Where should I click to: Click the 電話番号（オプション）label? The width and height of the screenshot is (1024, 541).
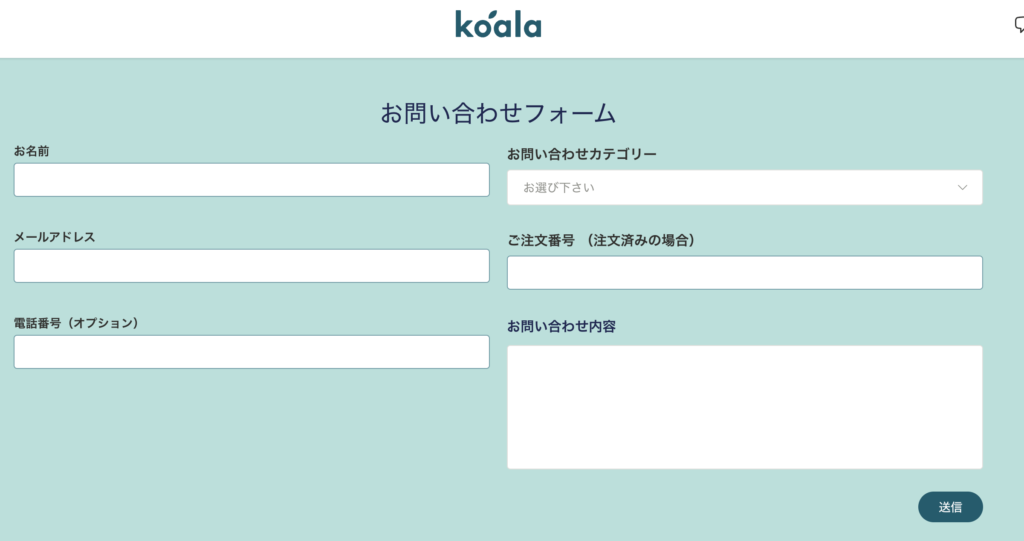click(x=76, y=323)
